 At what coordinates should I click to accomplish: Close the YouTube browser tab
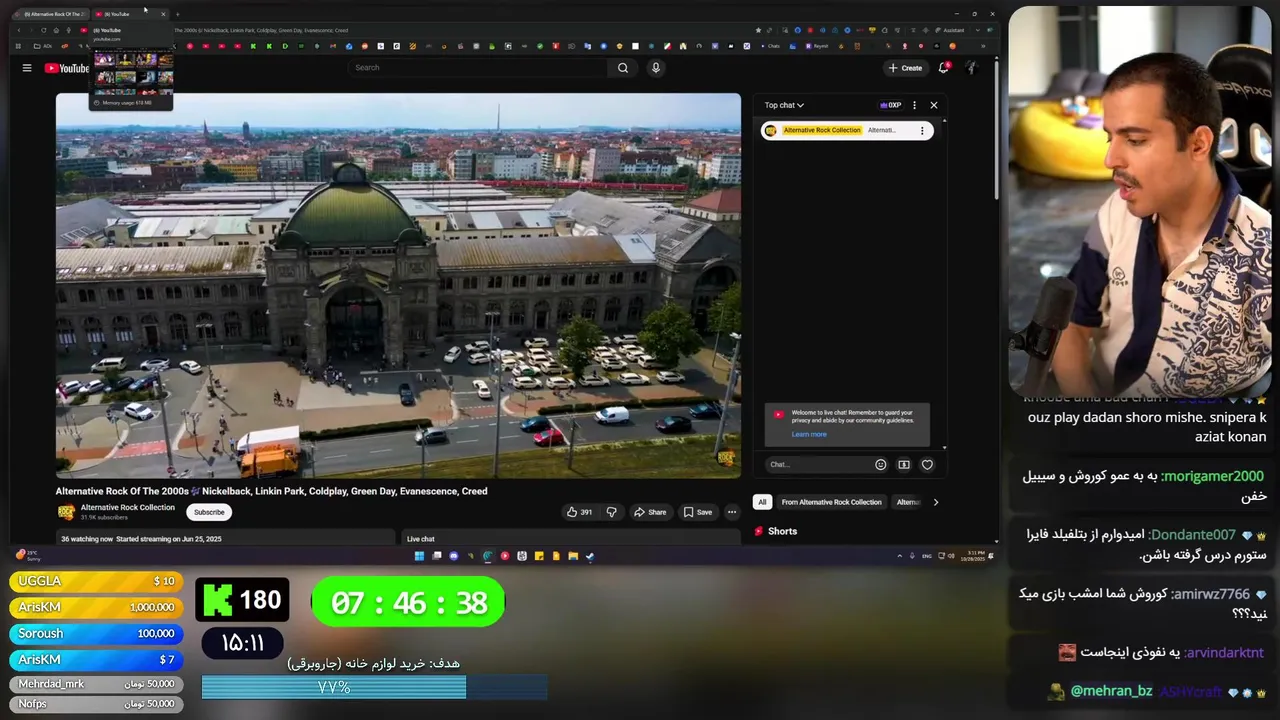pyautogui.click(x=163, y=14)
